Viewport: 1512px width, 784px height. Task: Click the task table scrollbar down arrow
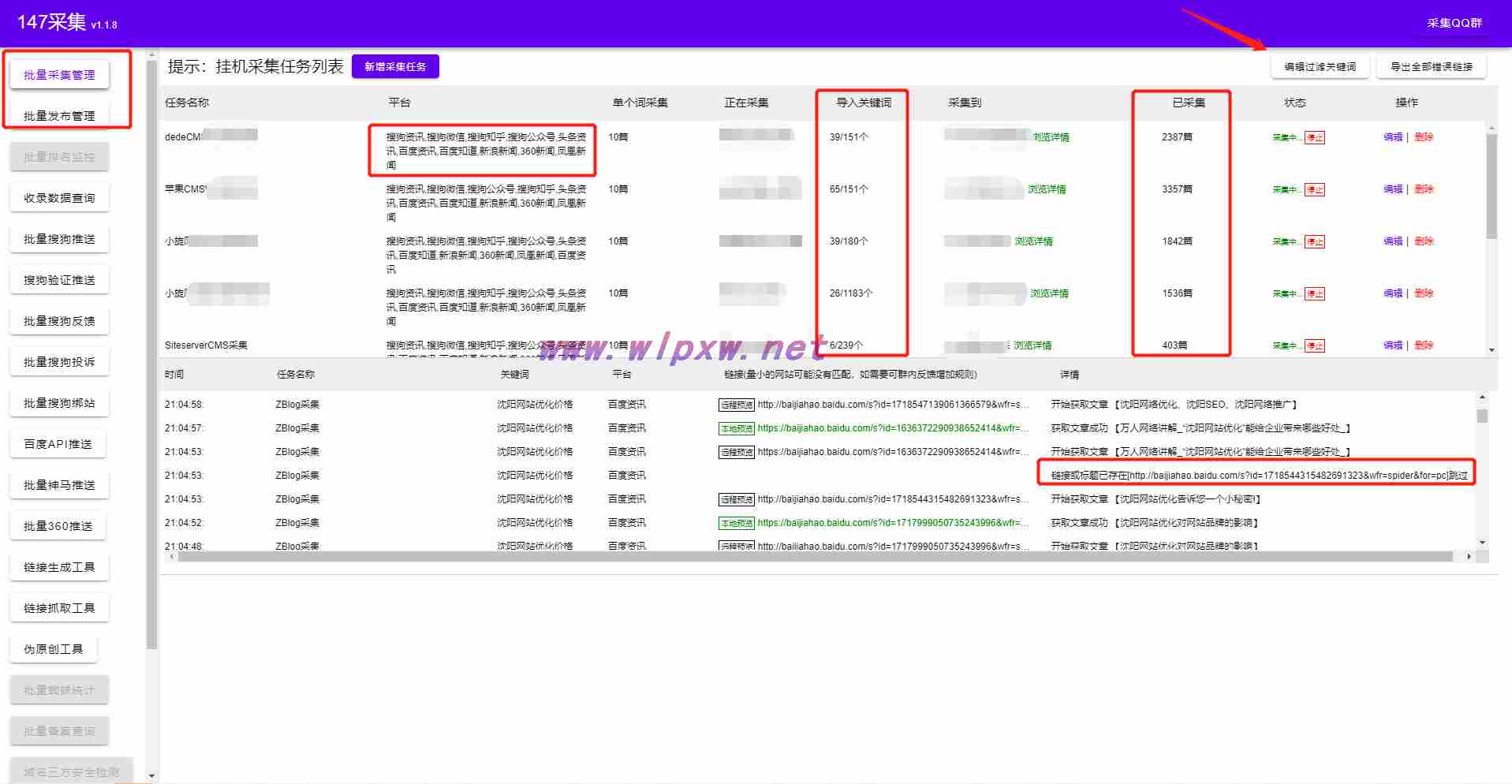click(1491, 349)
